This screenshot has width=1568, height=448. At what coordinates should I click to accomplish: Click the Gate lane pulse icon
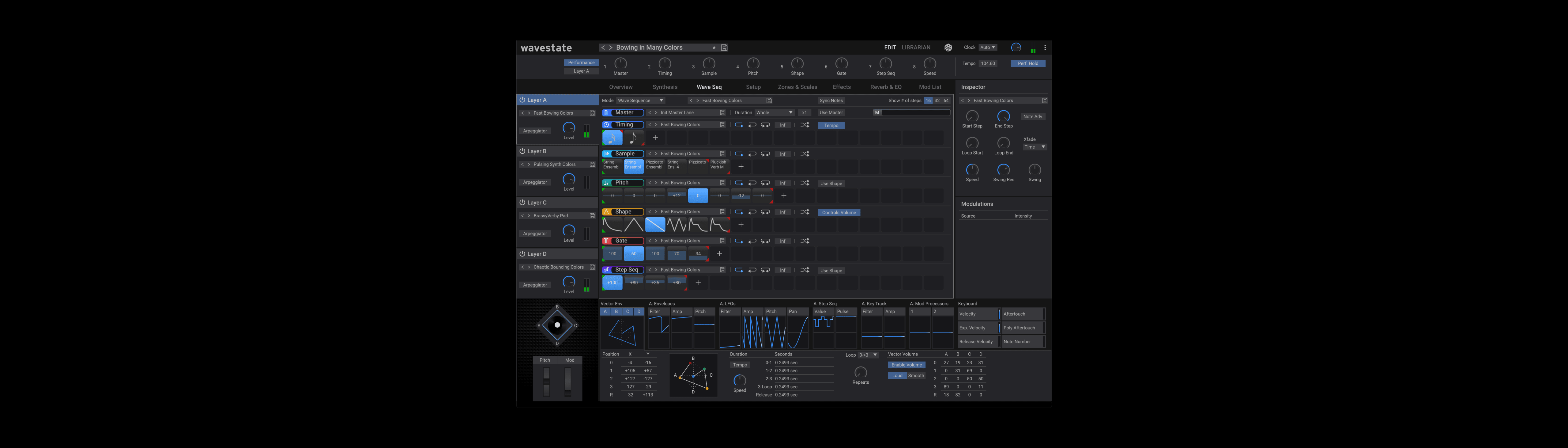606,241
